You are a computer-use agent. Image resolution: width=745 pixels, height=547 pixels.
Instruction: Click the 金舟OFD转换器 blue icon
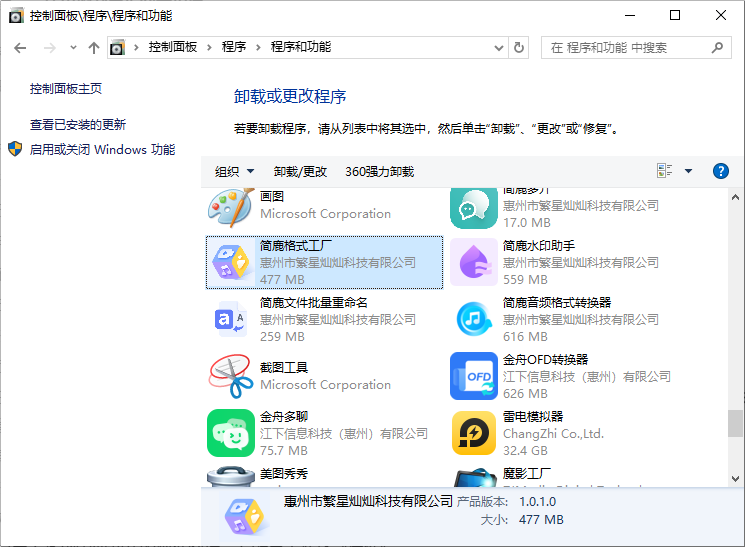474,376
